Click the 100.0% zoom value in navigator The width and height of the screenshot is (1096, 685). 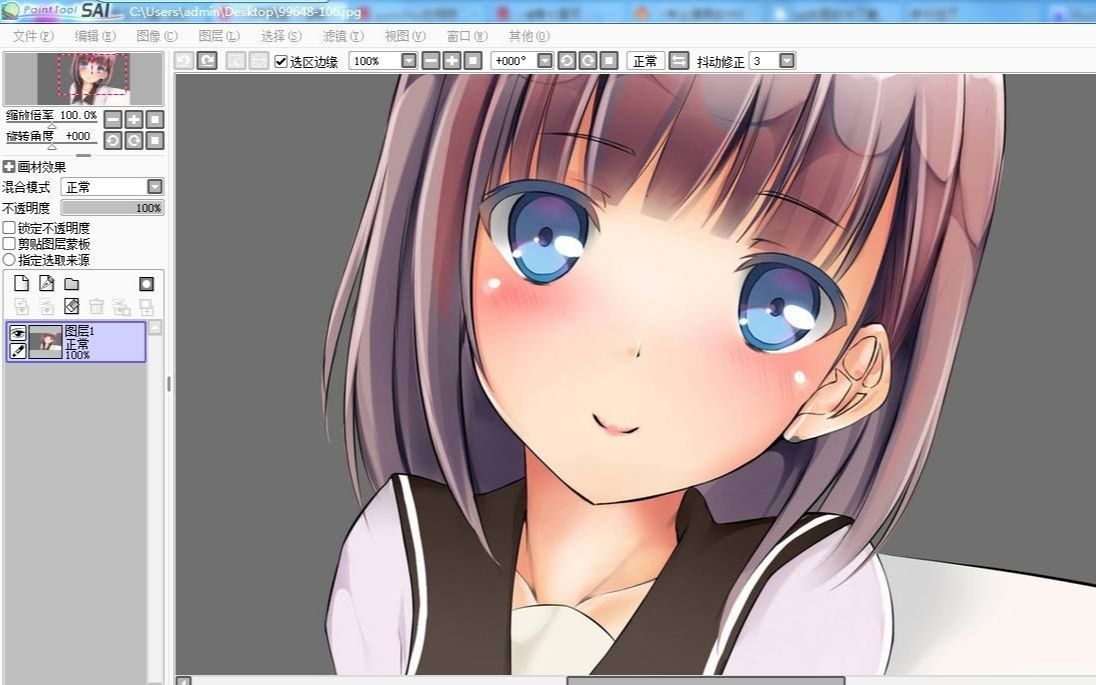coord(78,115)
